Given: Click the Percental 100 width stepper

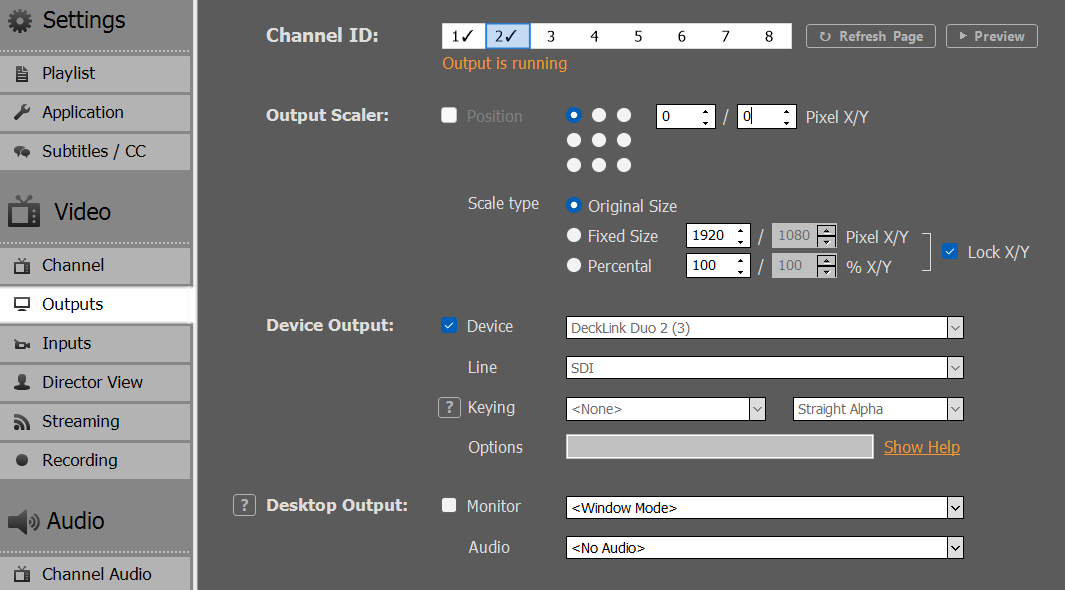Looking at the screenshot, I should (740, 265).
